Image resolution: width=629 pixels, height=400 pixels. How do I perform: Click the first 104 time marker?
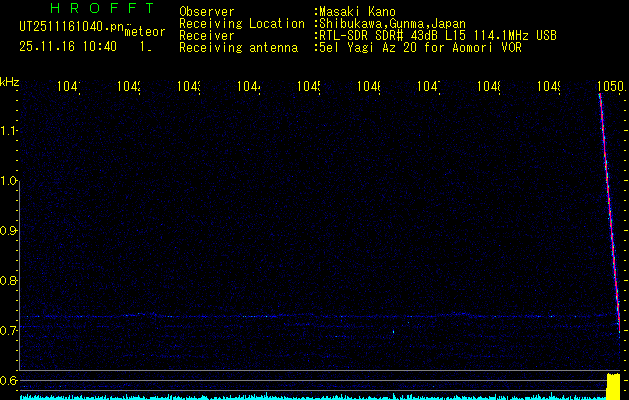[x=68, y=88]
